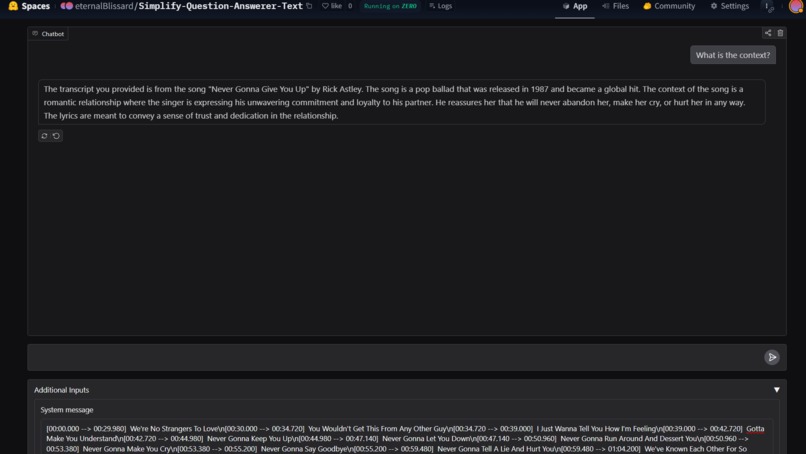Copy the space name with the copy icon
This screenshot has width=806, height=454.
click(x=309, y=6)
